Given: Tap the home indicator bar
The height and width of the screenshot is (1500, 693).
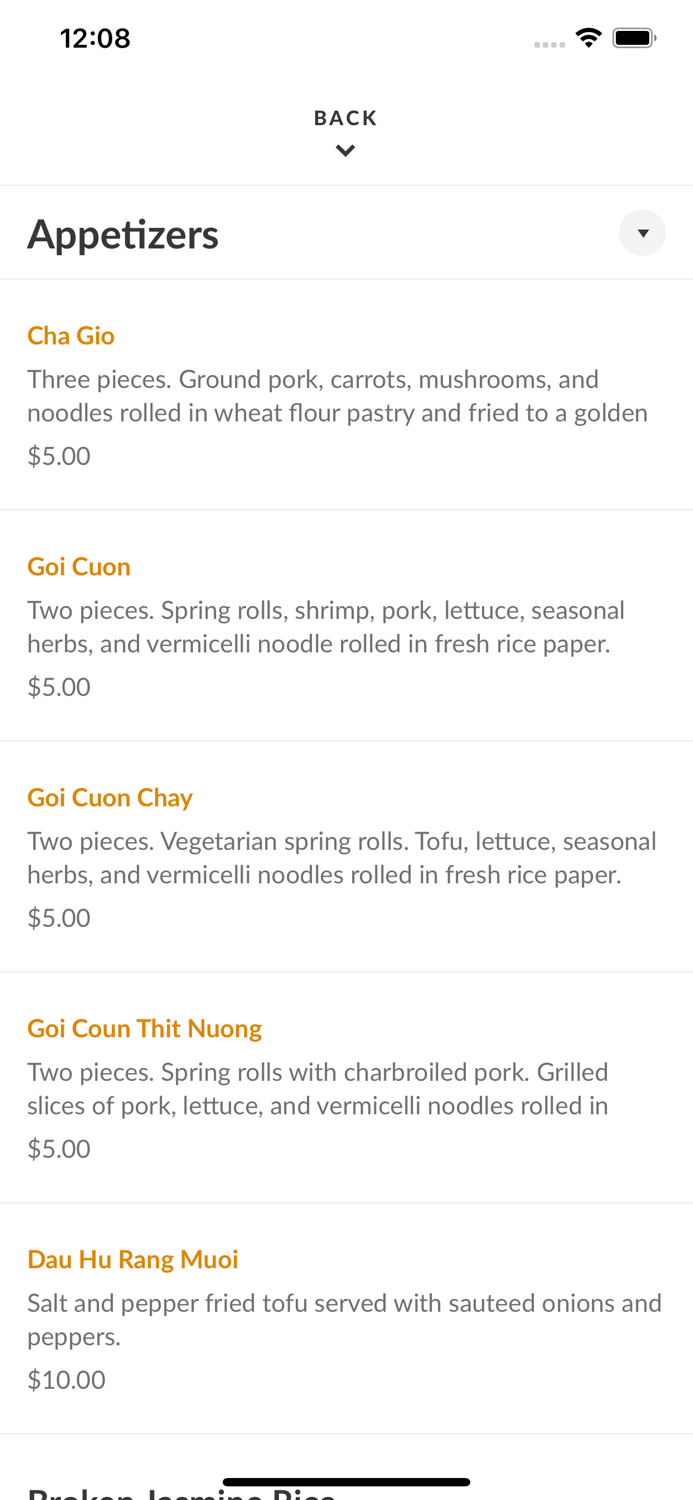Looking at the screenshot, I should [x=346, y=1481].
